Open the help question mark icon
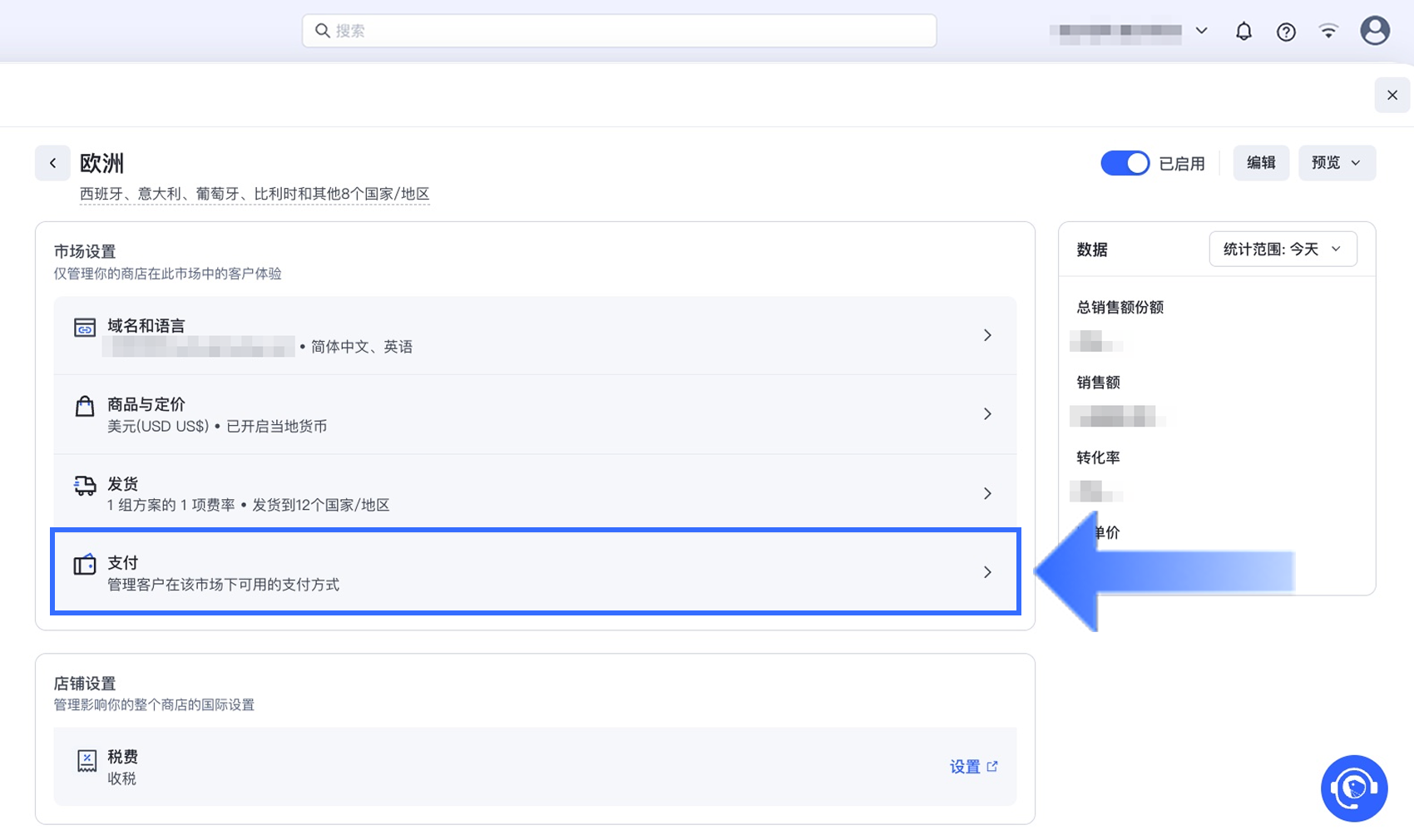Viewport: 1414px width, 840px height. coord(1286,32)
